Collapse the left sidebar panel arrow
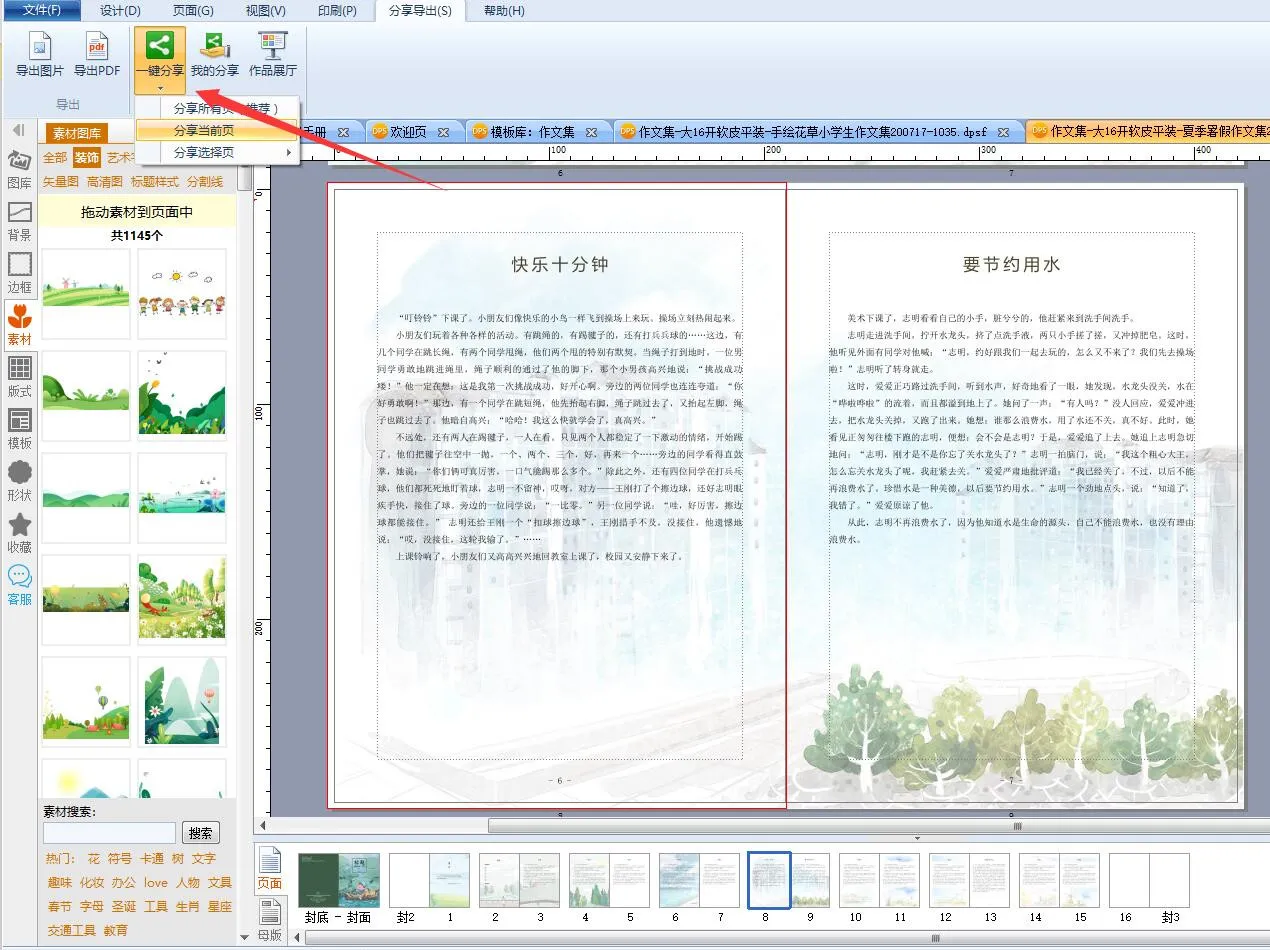Viewport: 1270px width, 950px height. 18,130
